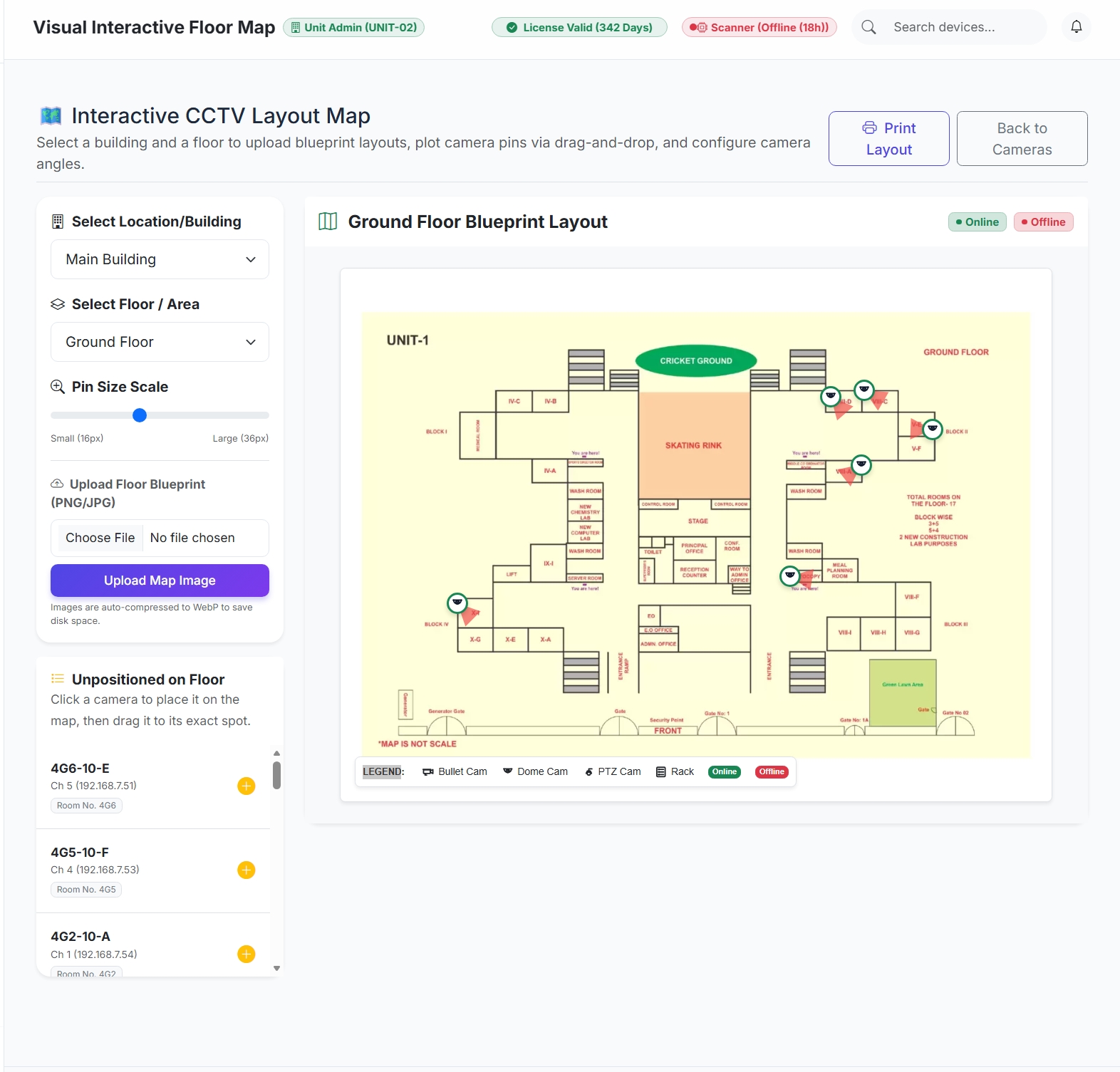Viewport: 1120px width, 1072px height.
Task: Click the unpositioned cameras list scrollbar thumb
Action: pos(276,775)
